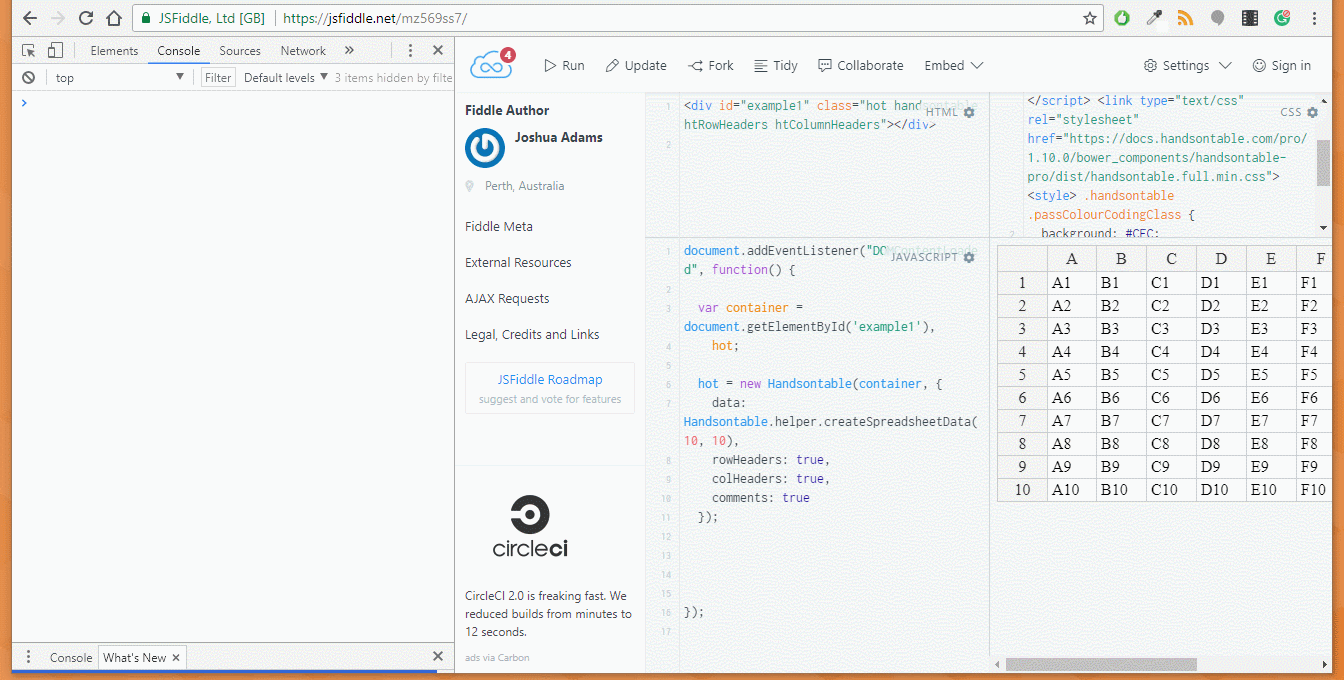Switch to the What's New drawer tab
Image resolution: width=1344 pixels, height=680 pixels.
(x=134, y=657)
